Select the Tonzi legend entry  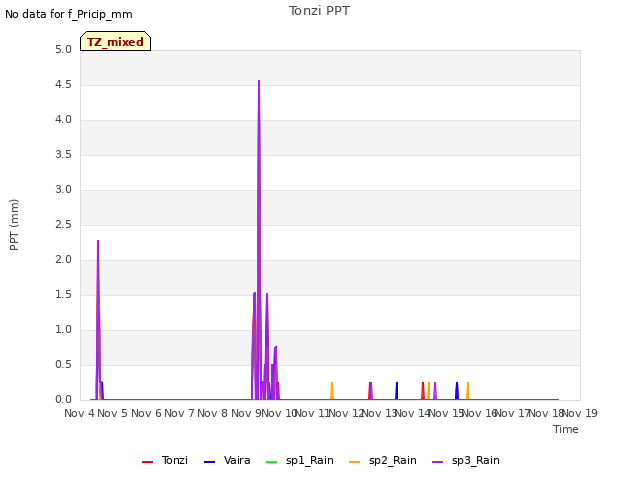pyautogui.click(x=165, y=460)
